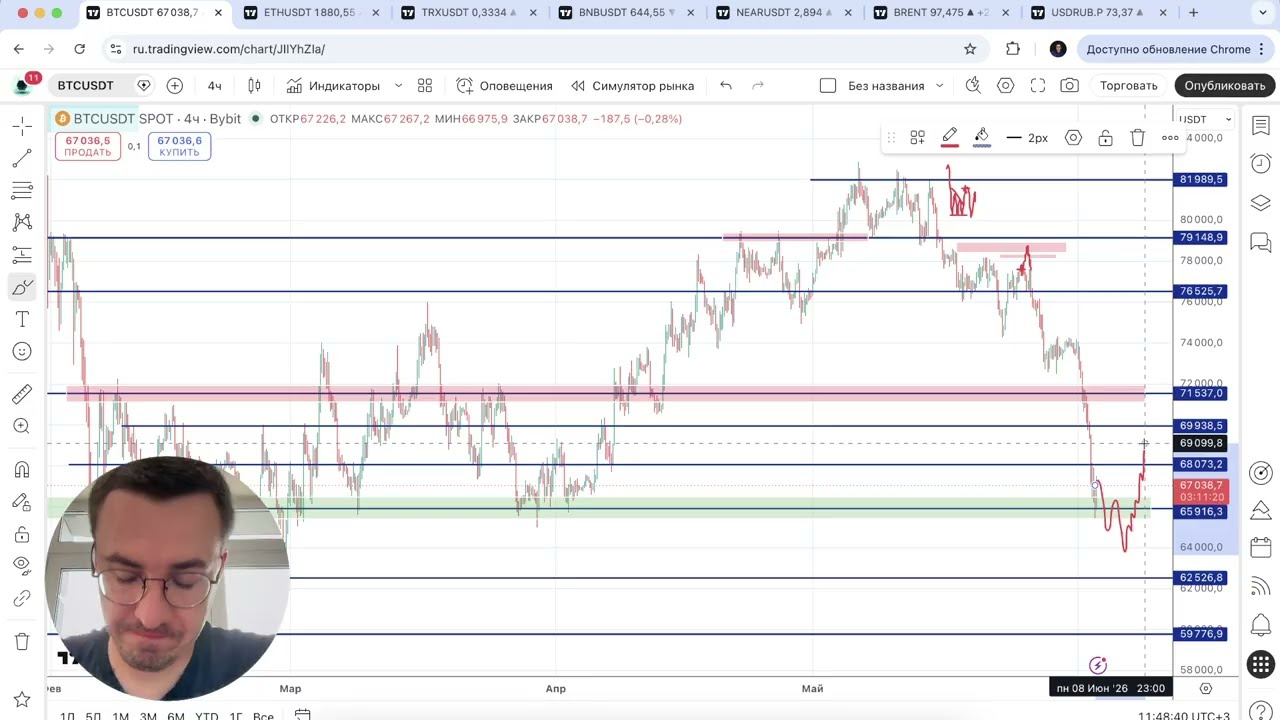Open the layout grid square selector
This screenshot has height=720, width=1280.
coord(828,85)
